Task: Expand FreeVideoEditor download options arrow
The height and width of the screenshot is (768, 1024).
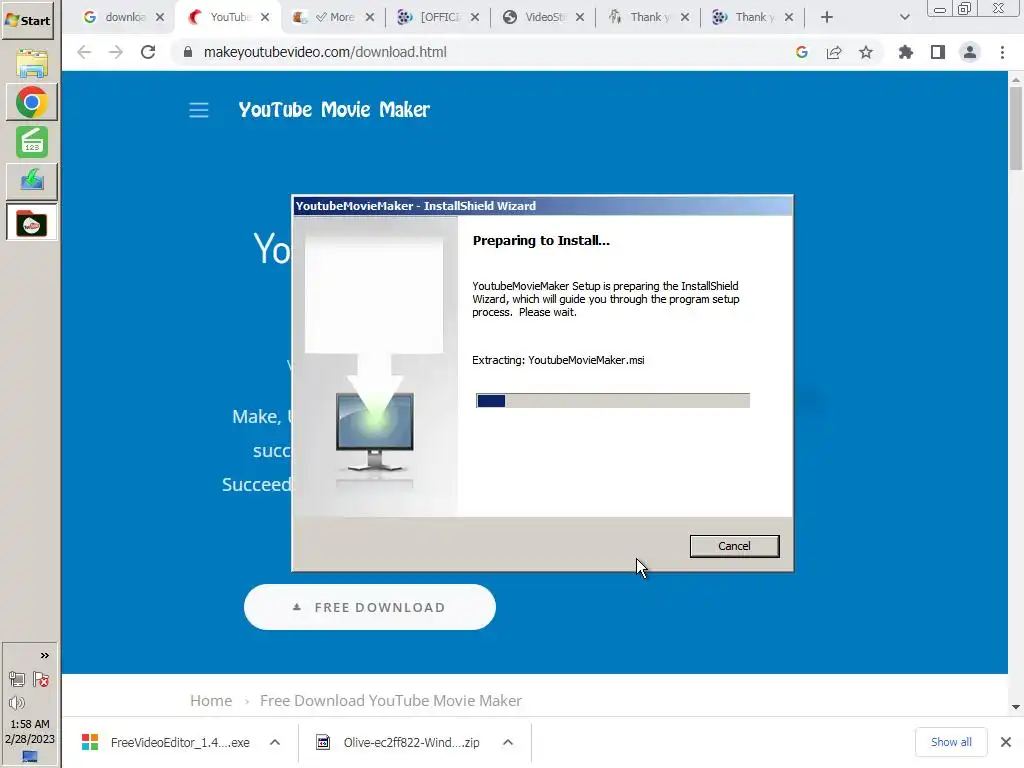Action: (275, 743)
